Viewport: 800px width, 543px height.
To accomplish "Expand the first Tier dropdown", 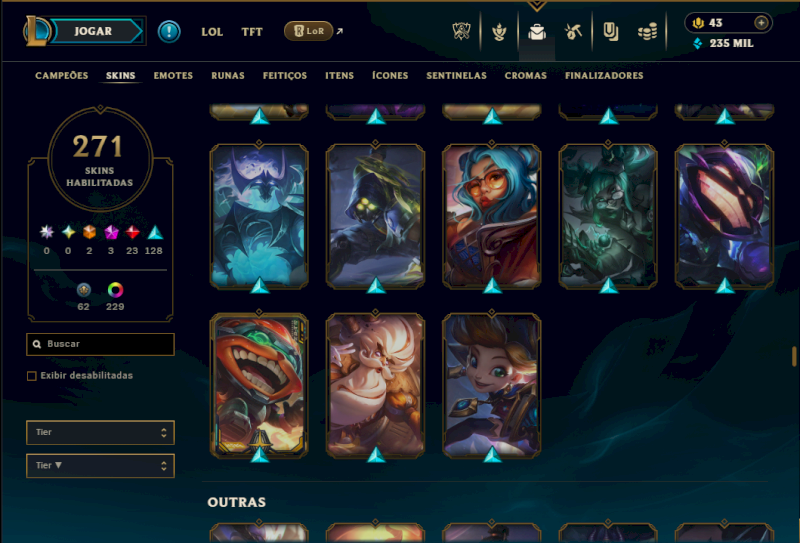I will pos(101,433).
